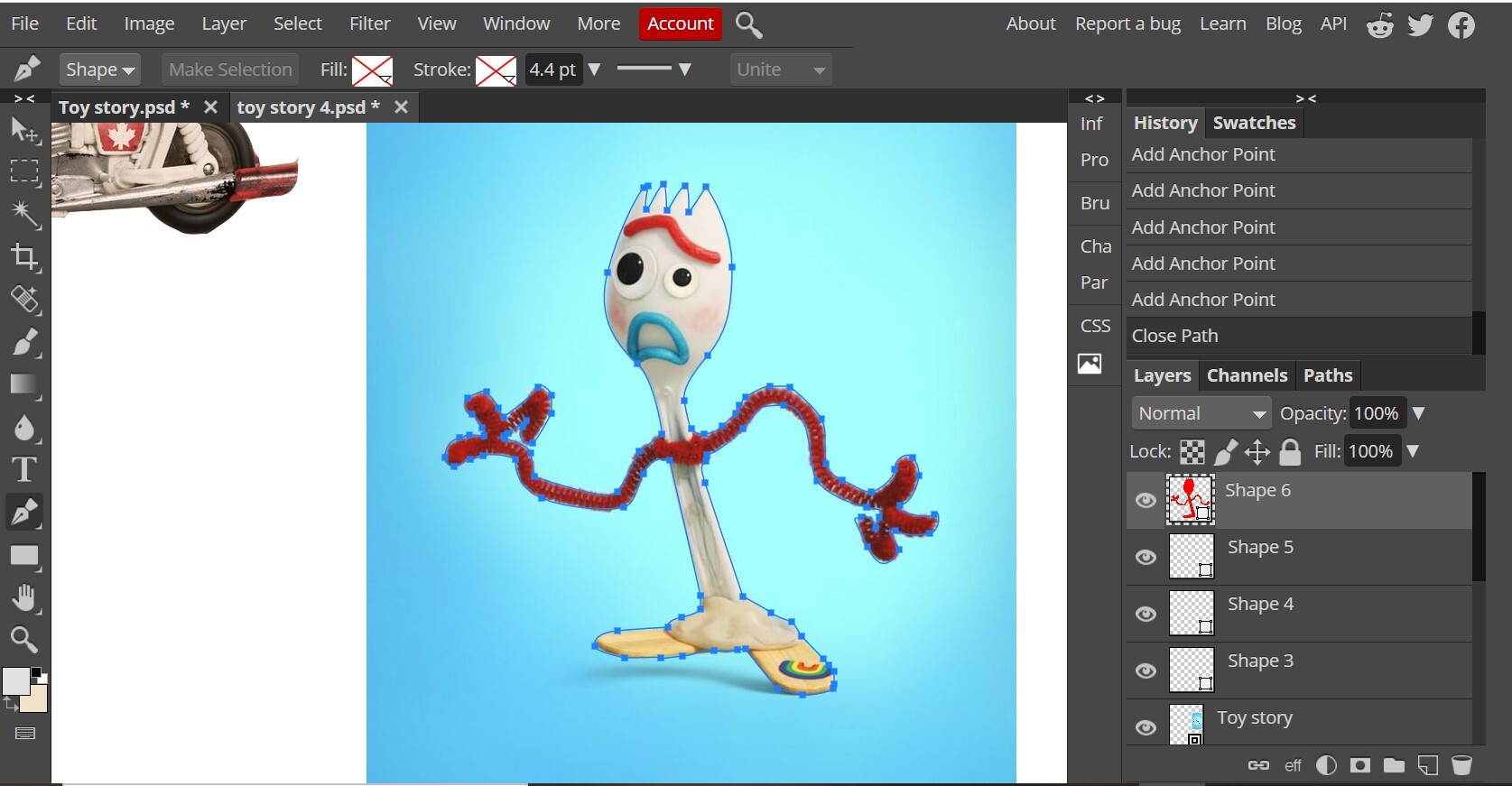The height and width of the screenshot is (786, 1512).
Task: Collapse the left toolbar
Action: [24, 97]
